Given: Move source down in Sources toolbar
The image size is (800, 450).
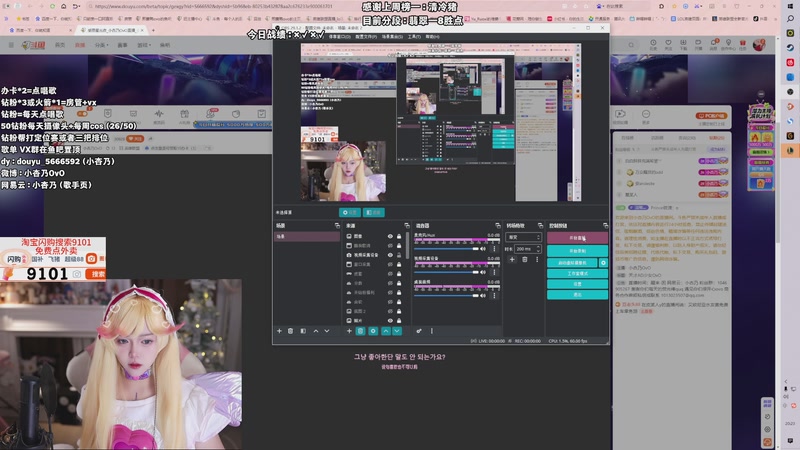Looking at the screenshot, I should (x=397, y=331).
